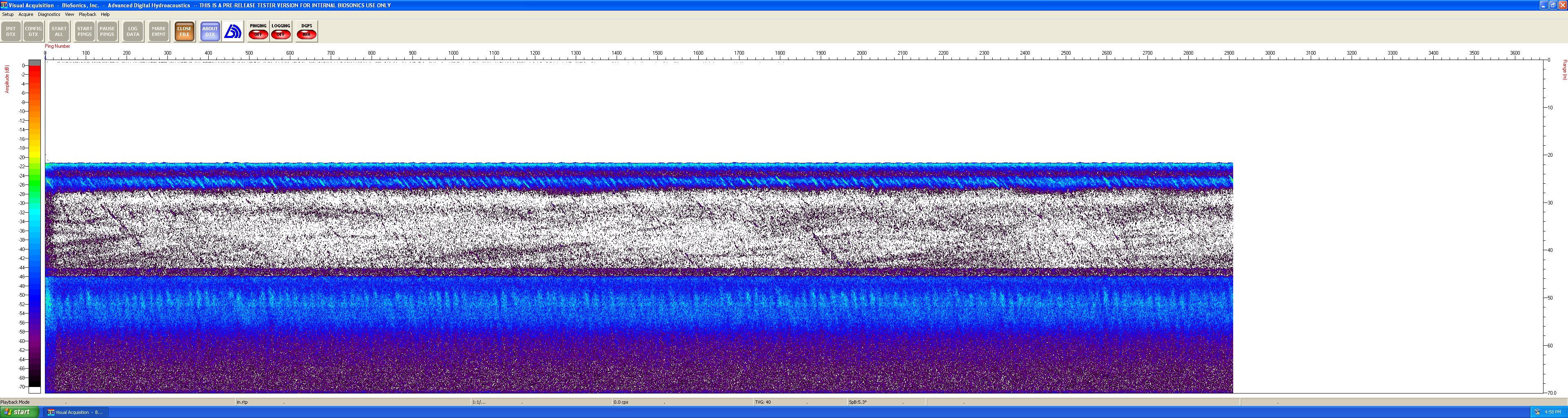The width and height of the screenshot is (1568, 418).
Task: Click the PAUSE PINGS button
Action: coord(107,32)
